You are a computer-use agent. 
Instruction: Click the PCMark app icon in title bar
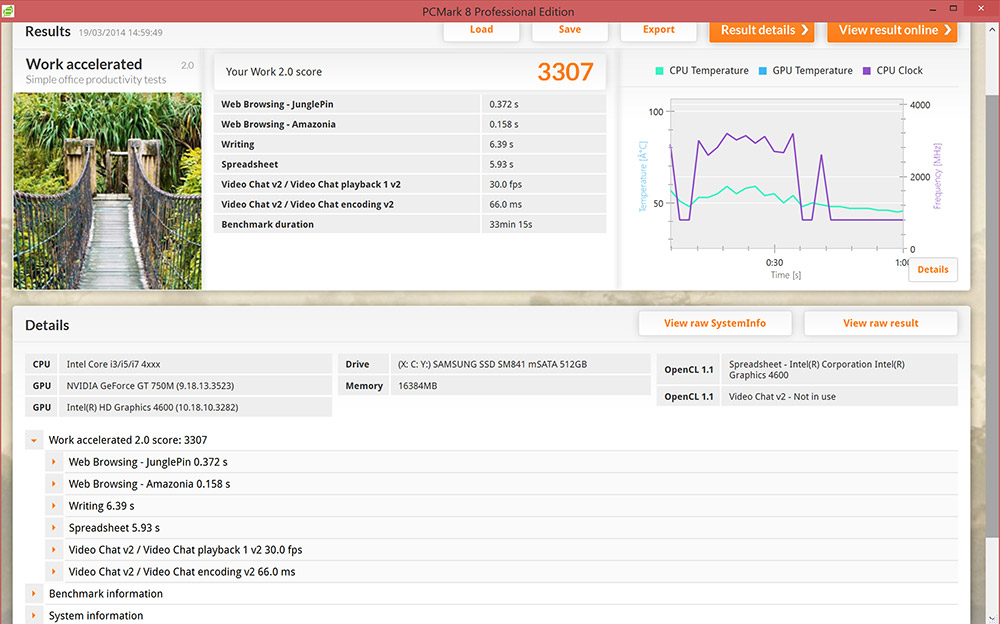pos(10,11)
